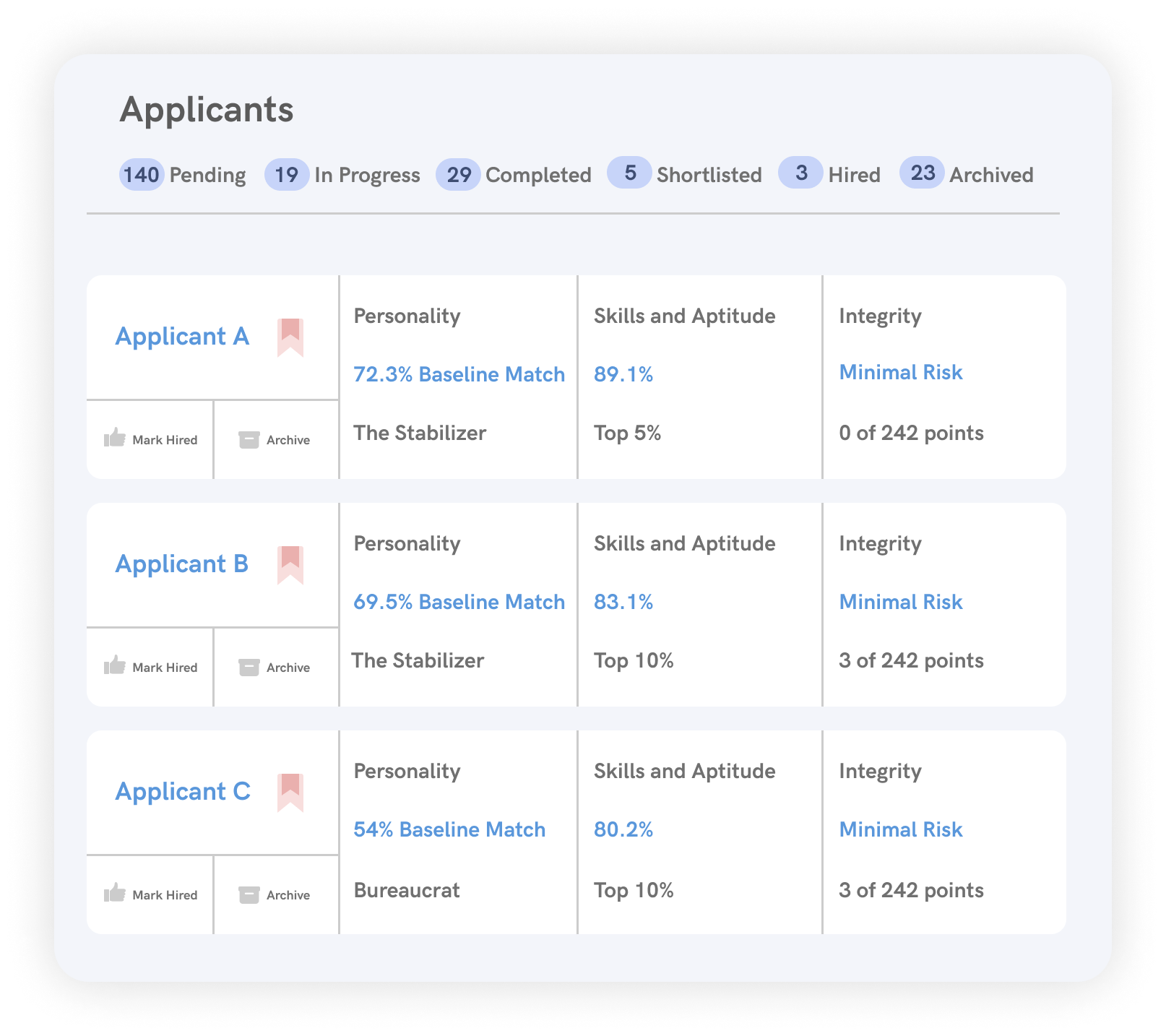The height and width of the screenshot is (1036, 1166).
Task: Click the thumbs-up icon on Applicant B's Mark Hired
Action: click(116, 665)
